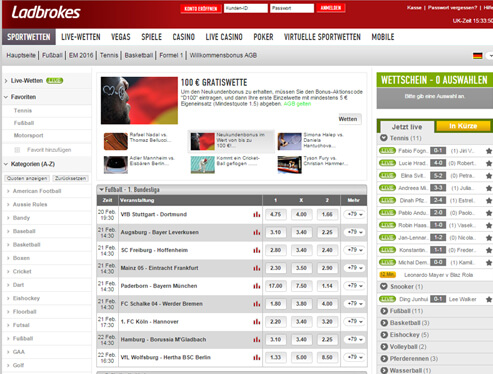
Task: Expand +79 markets for VfB Stuttgart - Dortmund
Action: [355, 214]
